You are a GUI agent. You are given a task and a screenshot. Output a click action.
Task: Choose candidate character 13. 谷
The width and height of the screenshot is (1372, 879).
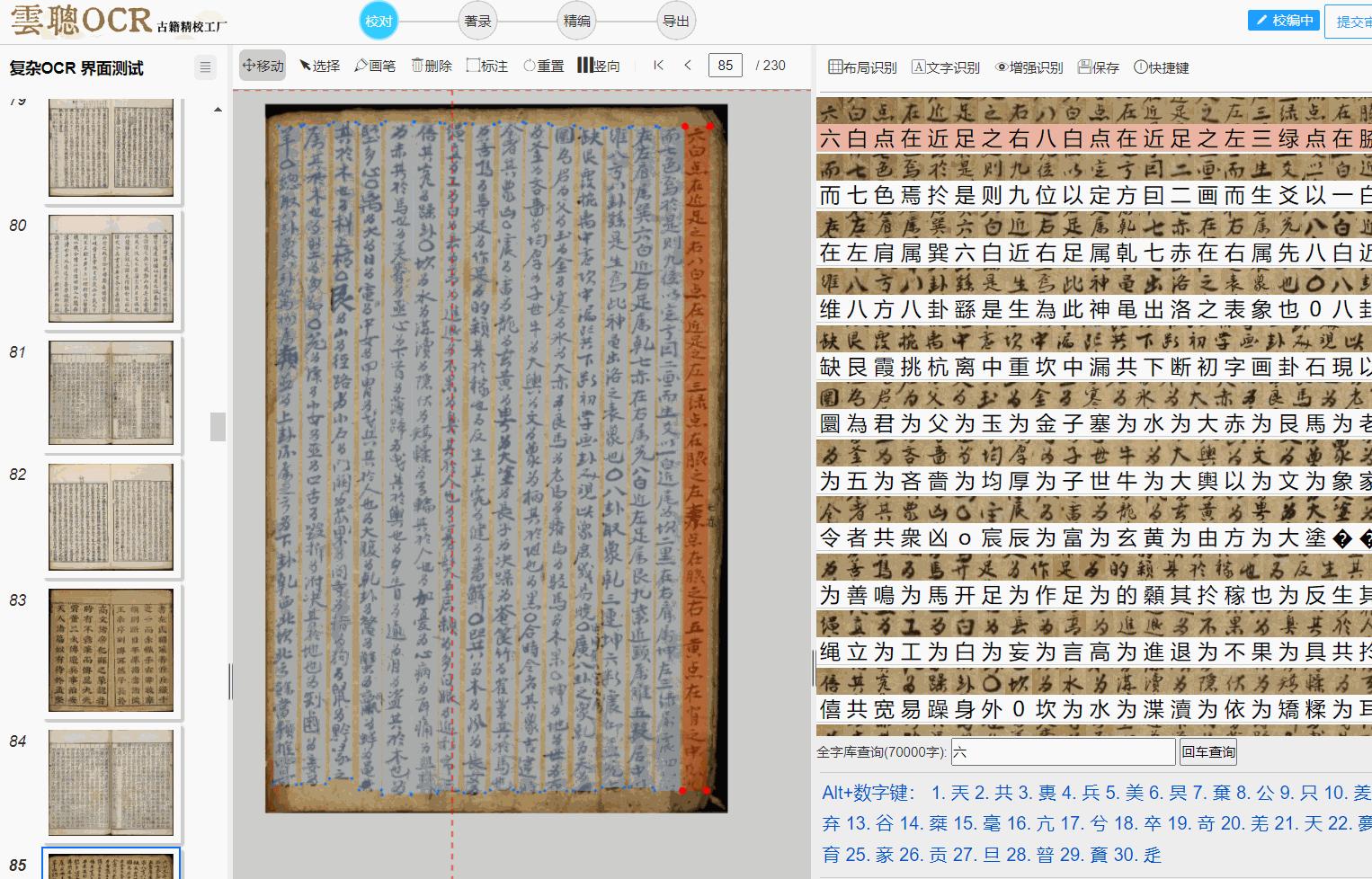click(870, 823)
